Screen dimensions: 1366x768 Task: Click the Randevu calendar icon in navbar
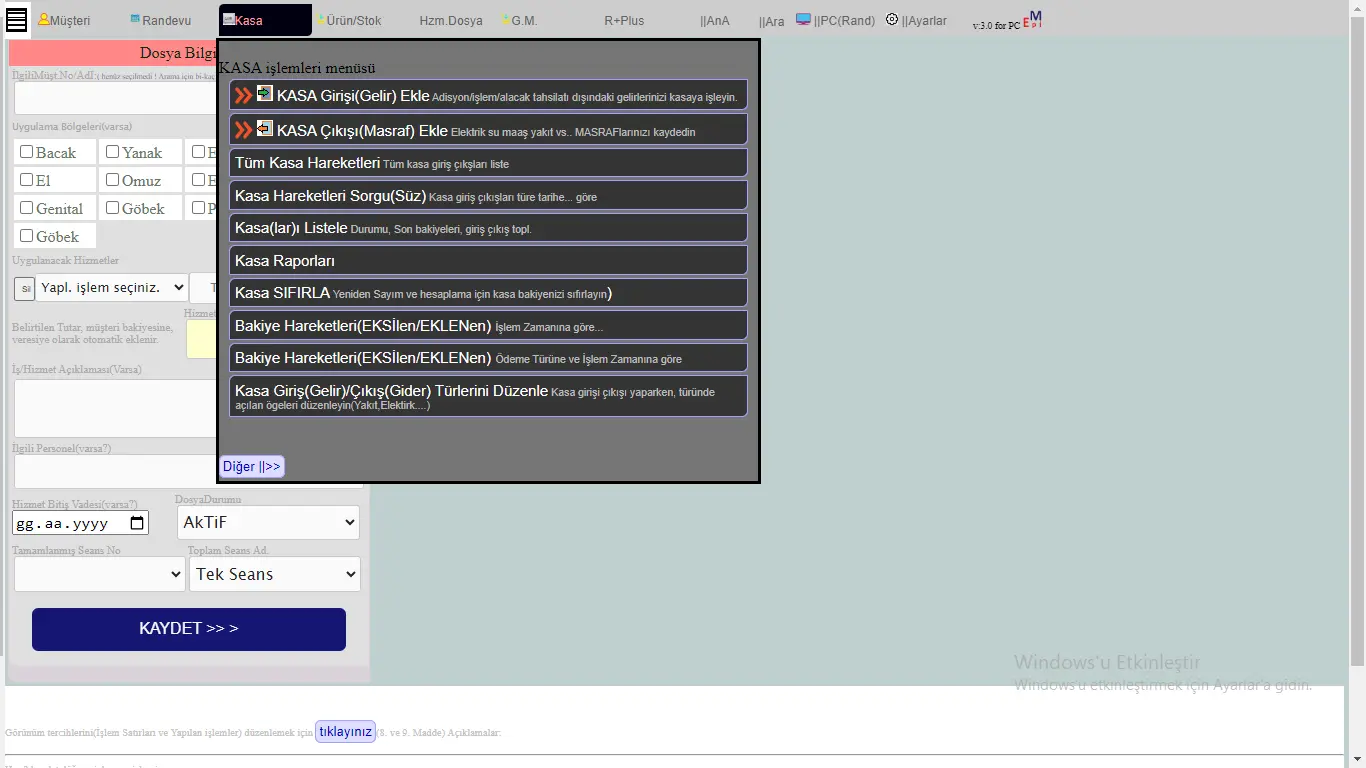135,19
